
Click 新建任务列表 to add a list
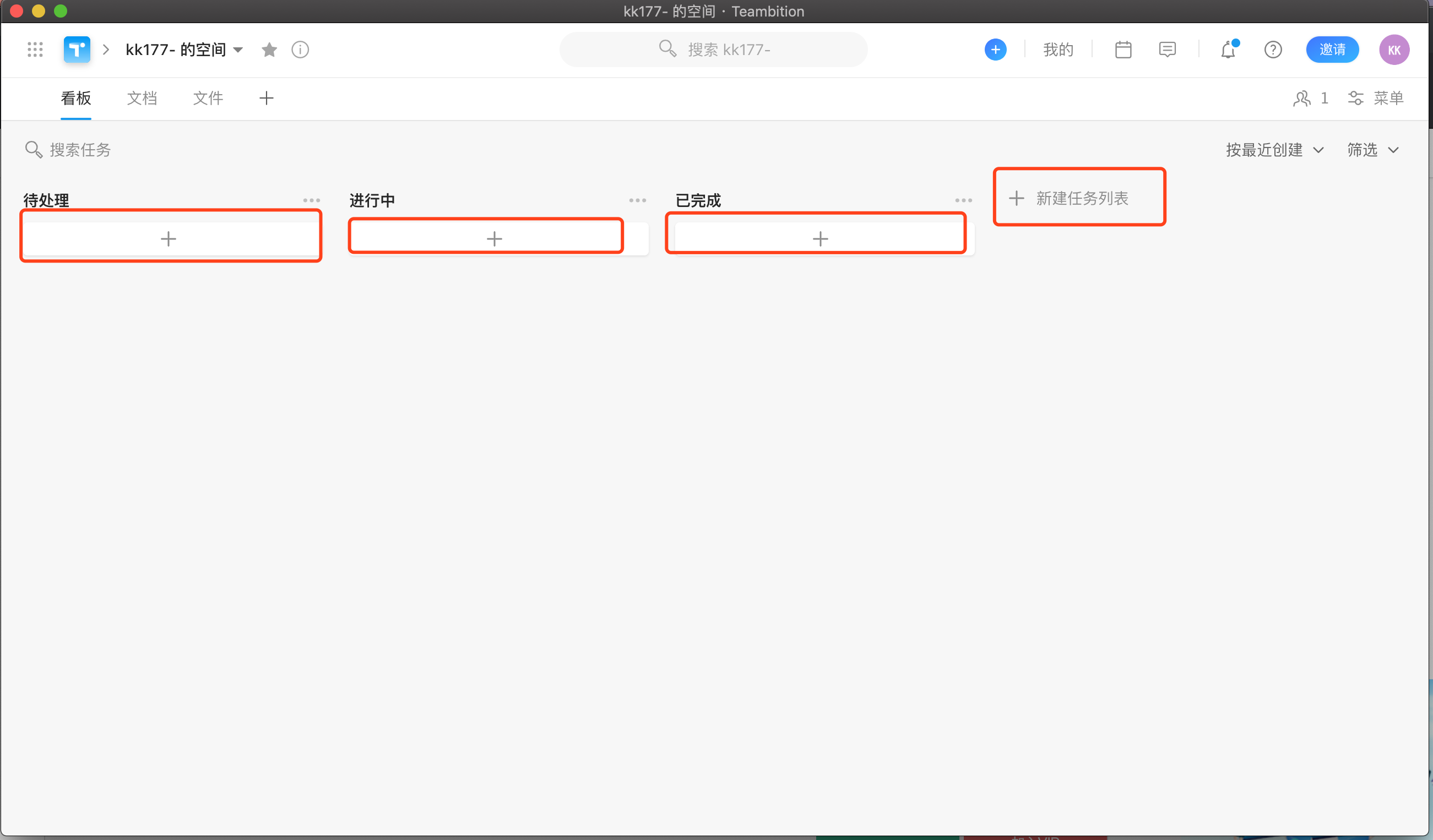(x=1079, y=198)
